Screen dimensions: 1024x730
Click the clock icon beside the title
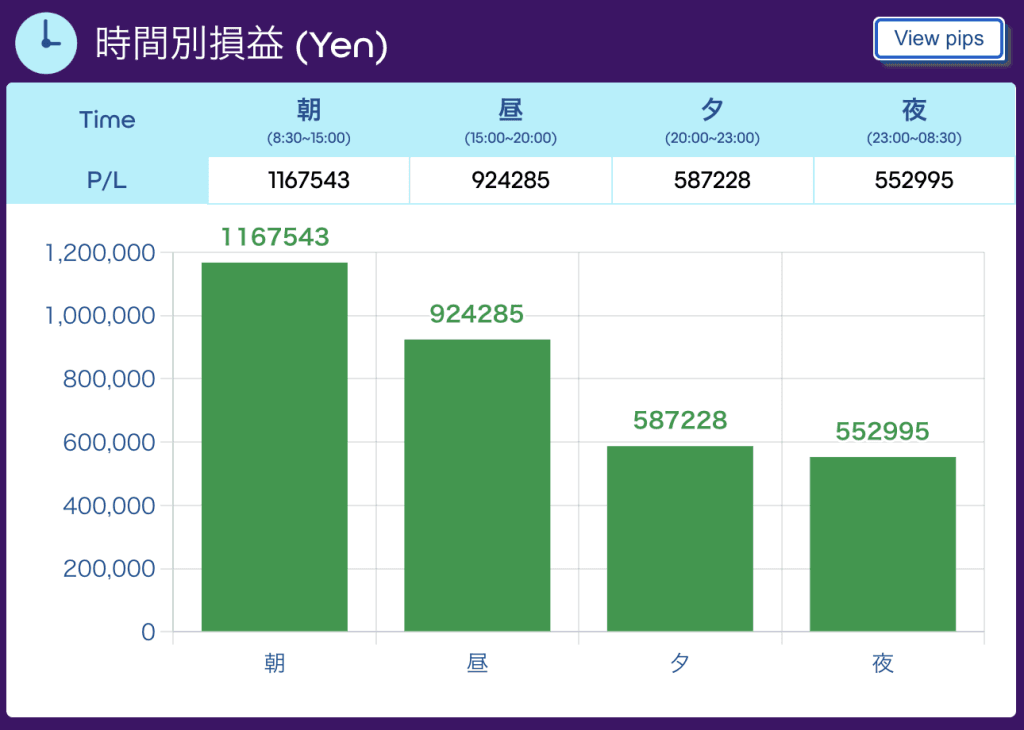pyautogui.click(x=46, y=42)
